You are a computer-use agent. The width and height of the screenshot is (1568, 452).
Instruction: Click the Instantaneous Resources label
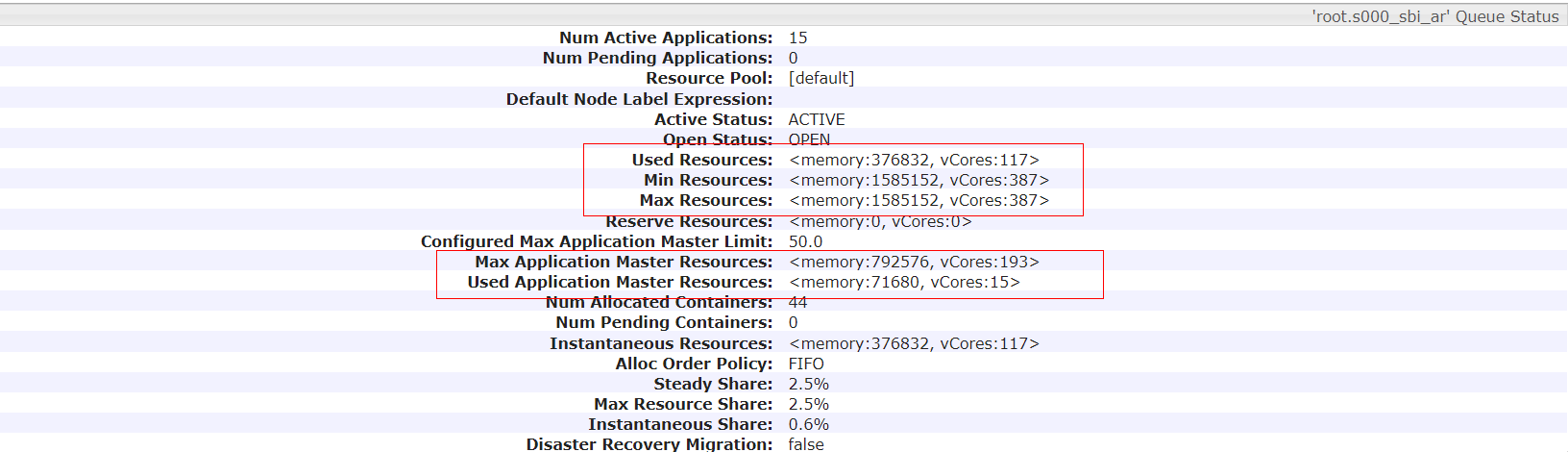tap(660, 343)
